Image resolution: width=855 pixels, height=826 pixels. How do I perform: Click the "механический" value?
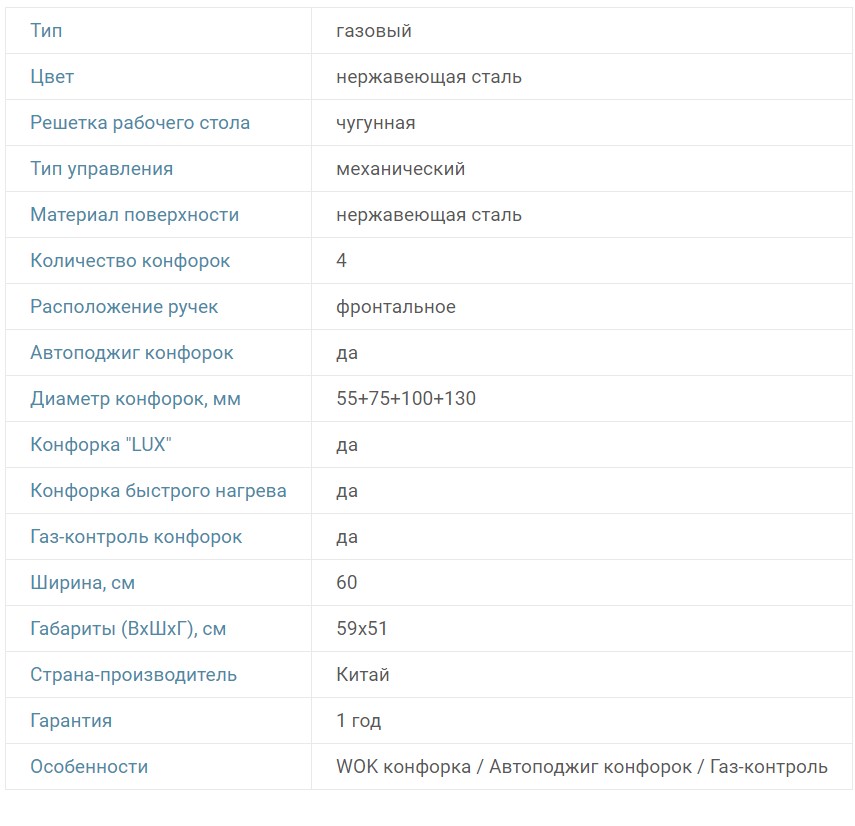pos(401,169)
